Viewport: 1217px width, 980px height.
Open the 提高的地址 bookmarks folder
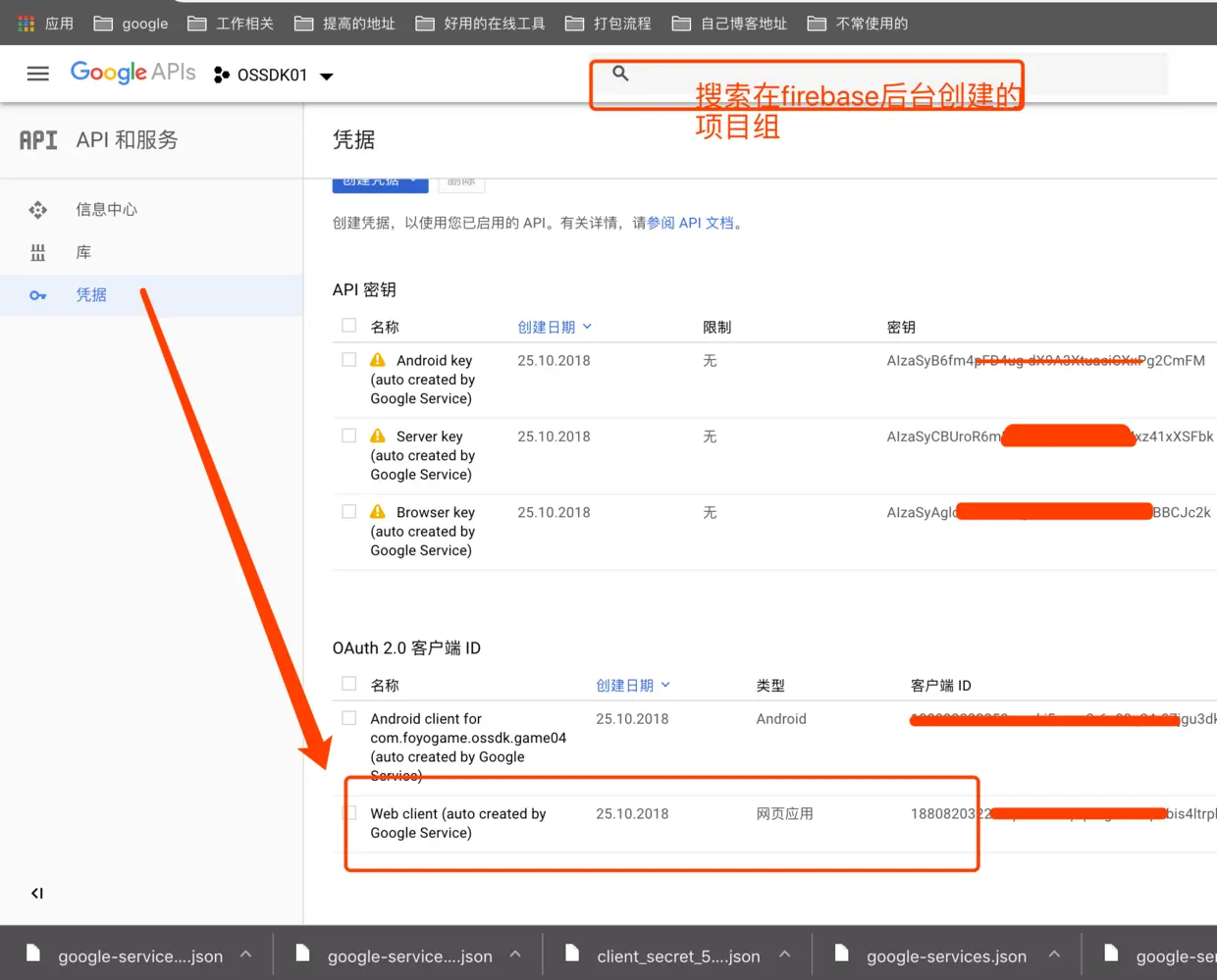click(x=344, y=23)
